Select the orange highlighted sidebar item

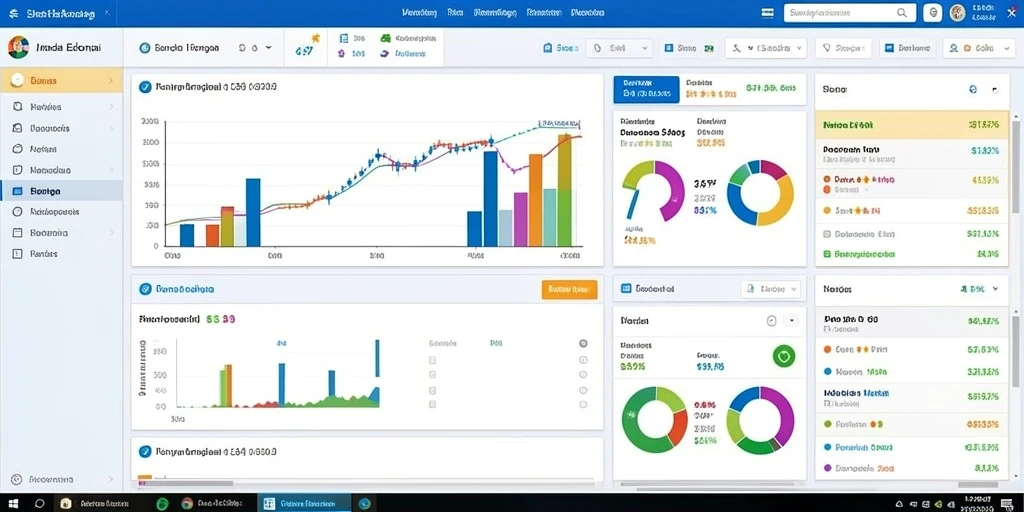pyautogui.click(x=61, y=80)
